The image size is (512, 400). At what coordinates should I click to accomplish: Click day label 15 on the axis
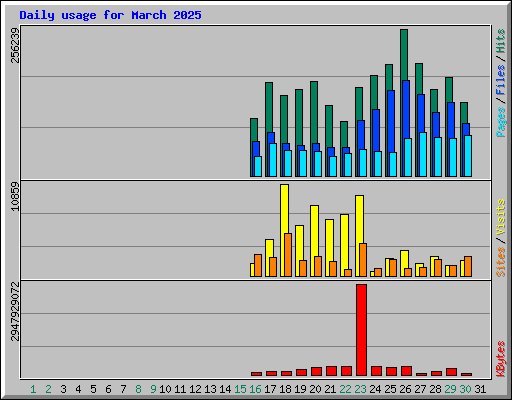(240, 389)
